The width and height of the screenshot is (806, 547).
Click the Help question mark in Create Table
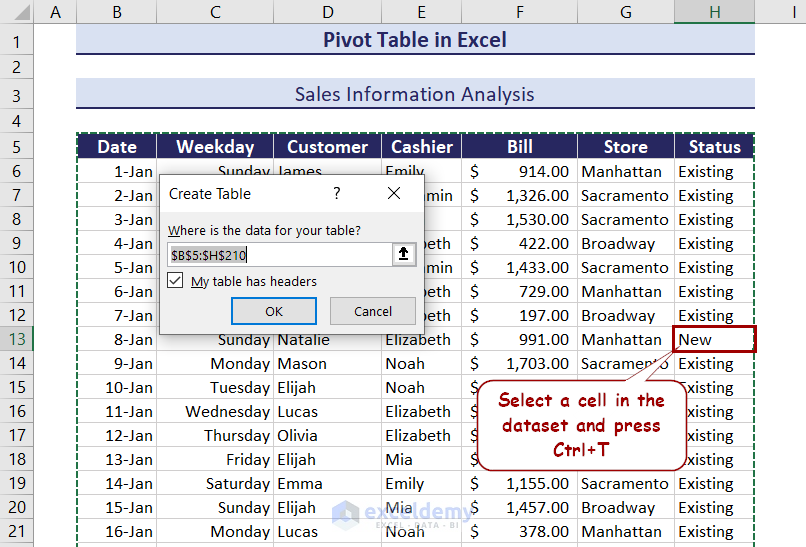337,193
